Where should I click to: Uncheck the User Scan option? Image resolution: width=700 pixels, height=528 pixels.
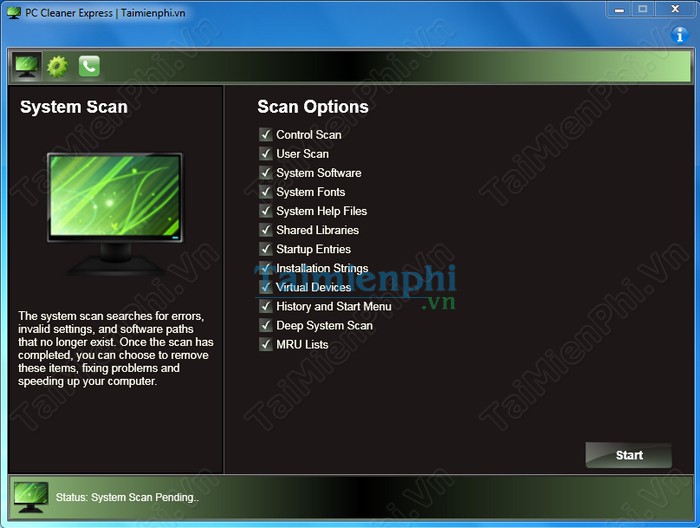click(266, 154)
